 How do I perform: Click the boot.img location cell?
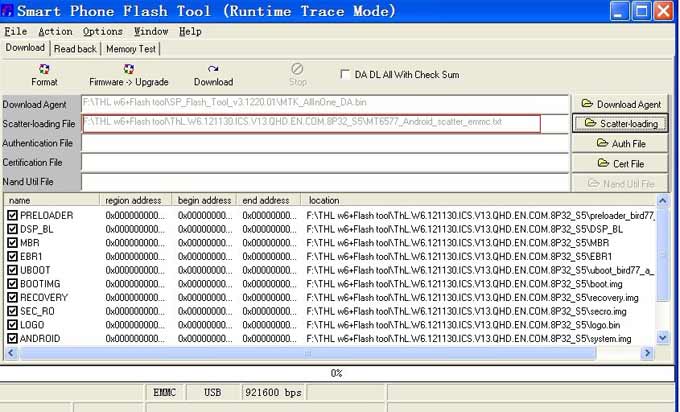pos(464,284)
